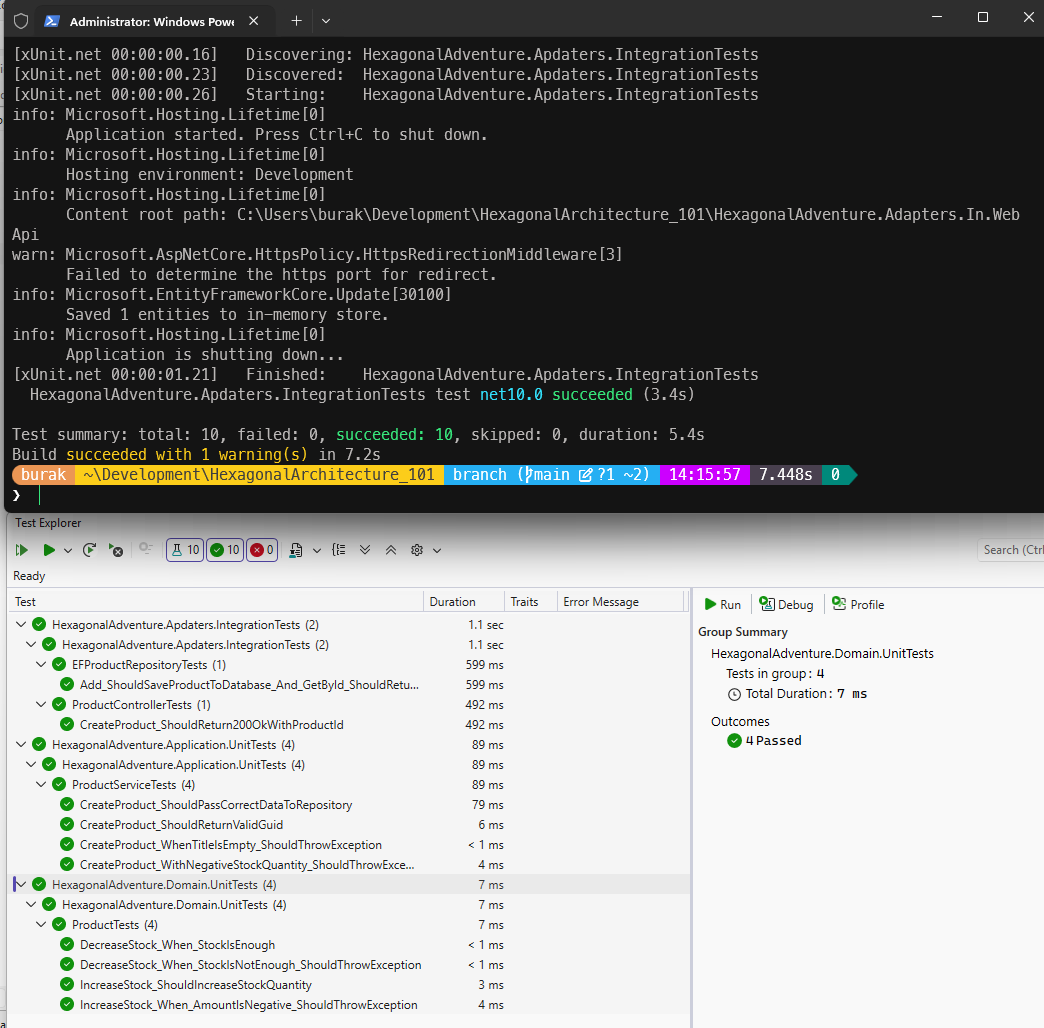Image resolution: width=1044 pixels, height=1028 pixels.
Task: Toggle the 10 passed tests filter
Action: [x=224, y=551]
